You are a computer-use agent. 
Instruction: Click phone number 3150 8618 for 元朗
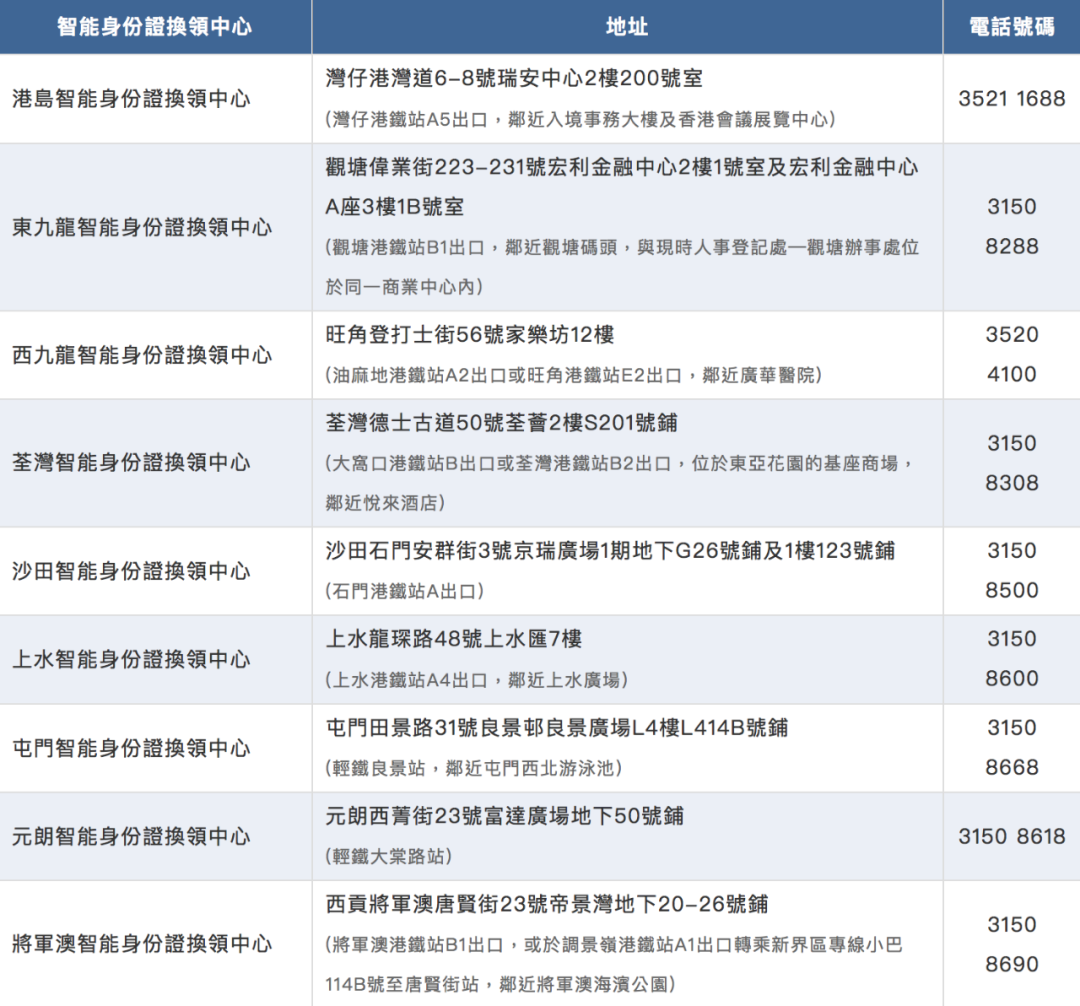(1011, 836)
